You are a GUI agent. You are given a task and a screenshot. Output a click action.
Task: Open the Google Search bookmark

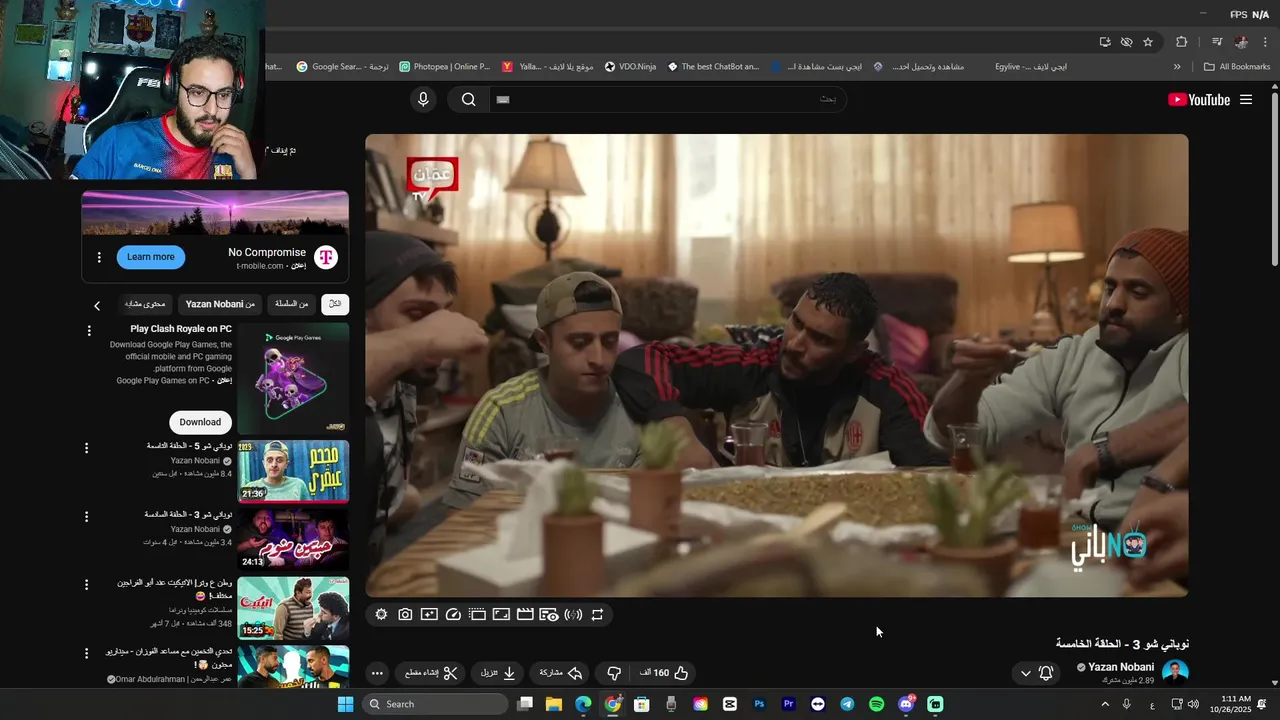[343, 67]
